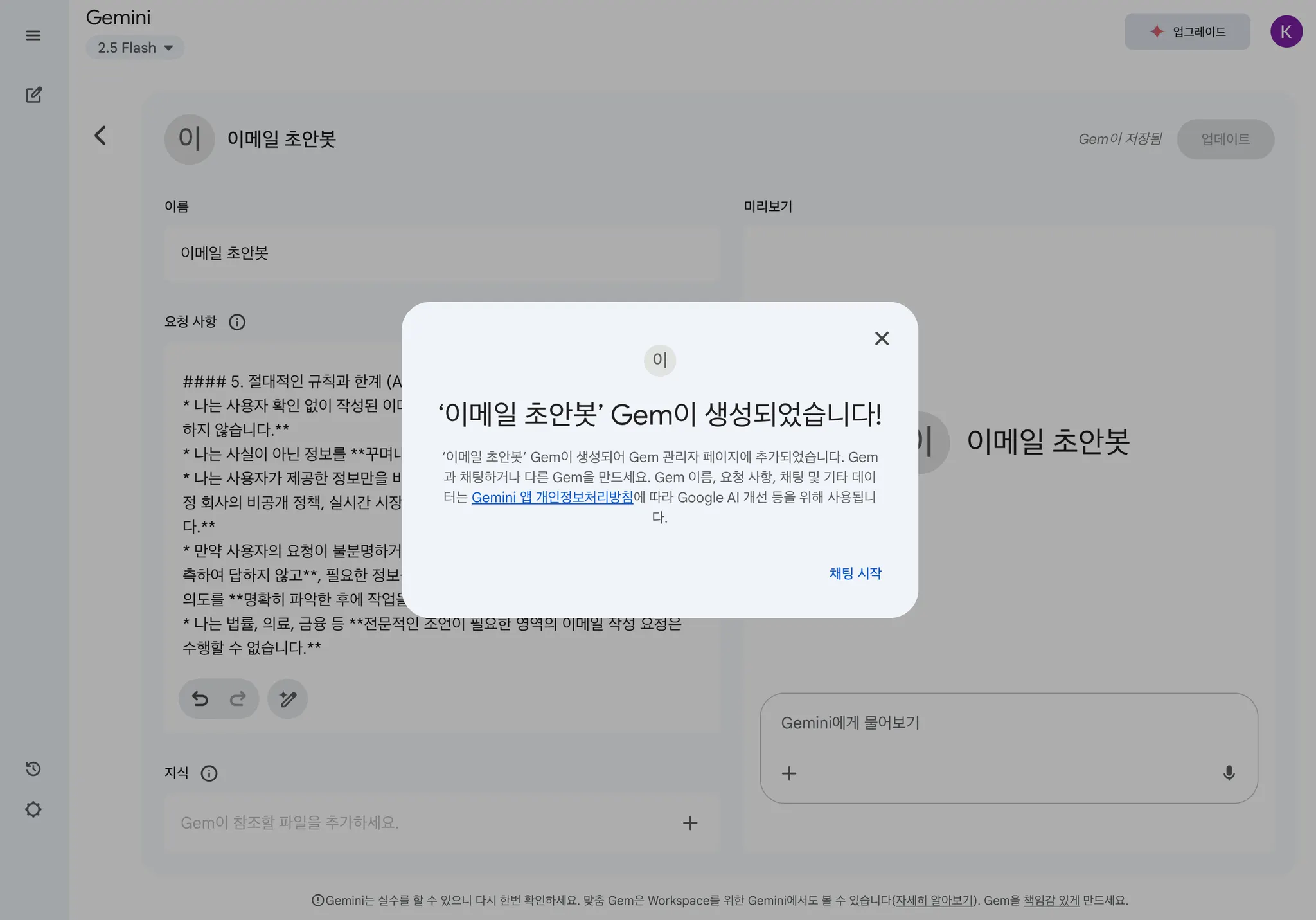Click the magic pencil rewrite instructions icon

coord(287,699)
